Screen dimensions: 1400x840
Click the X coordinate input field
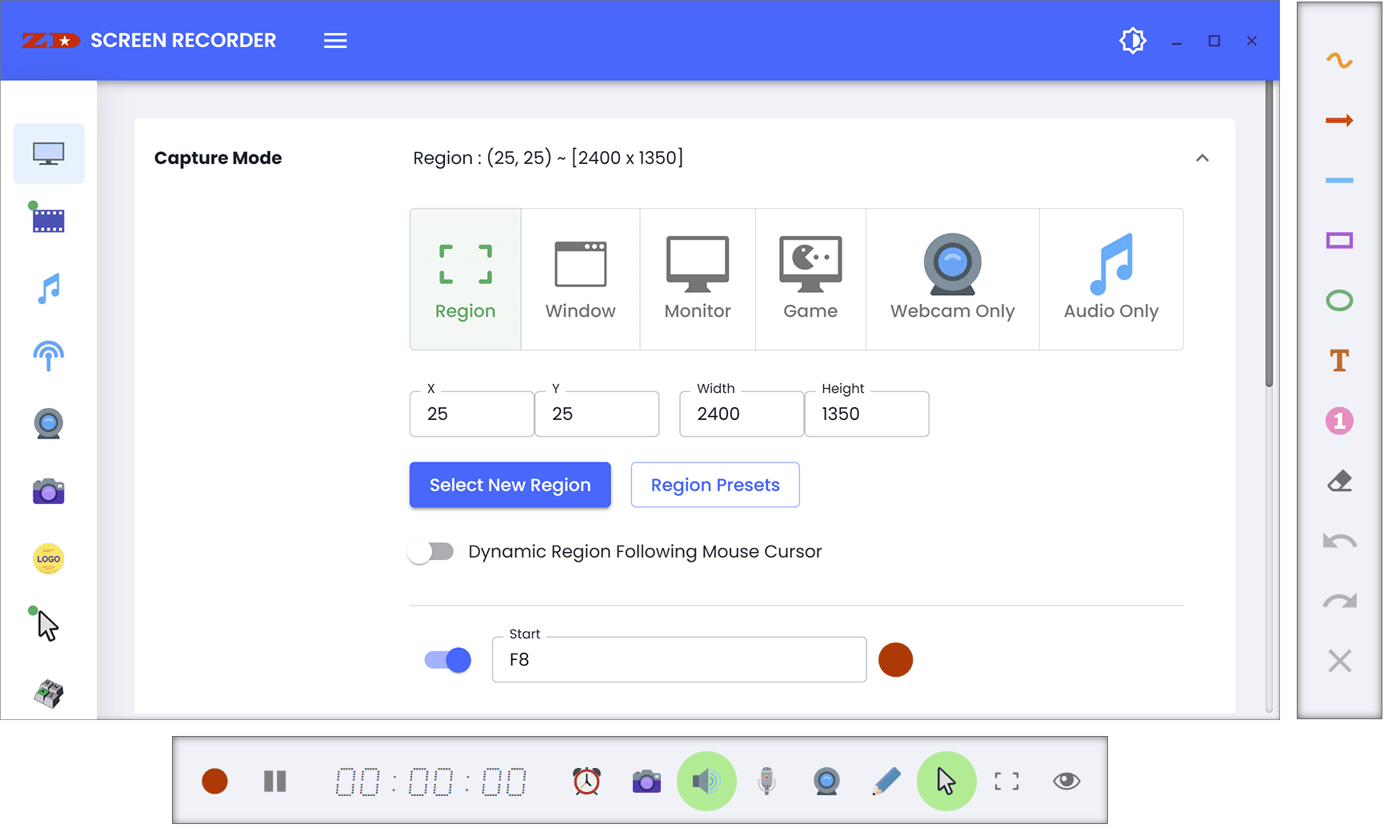click(x=472, y=414)
